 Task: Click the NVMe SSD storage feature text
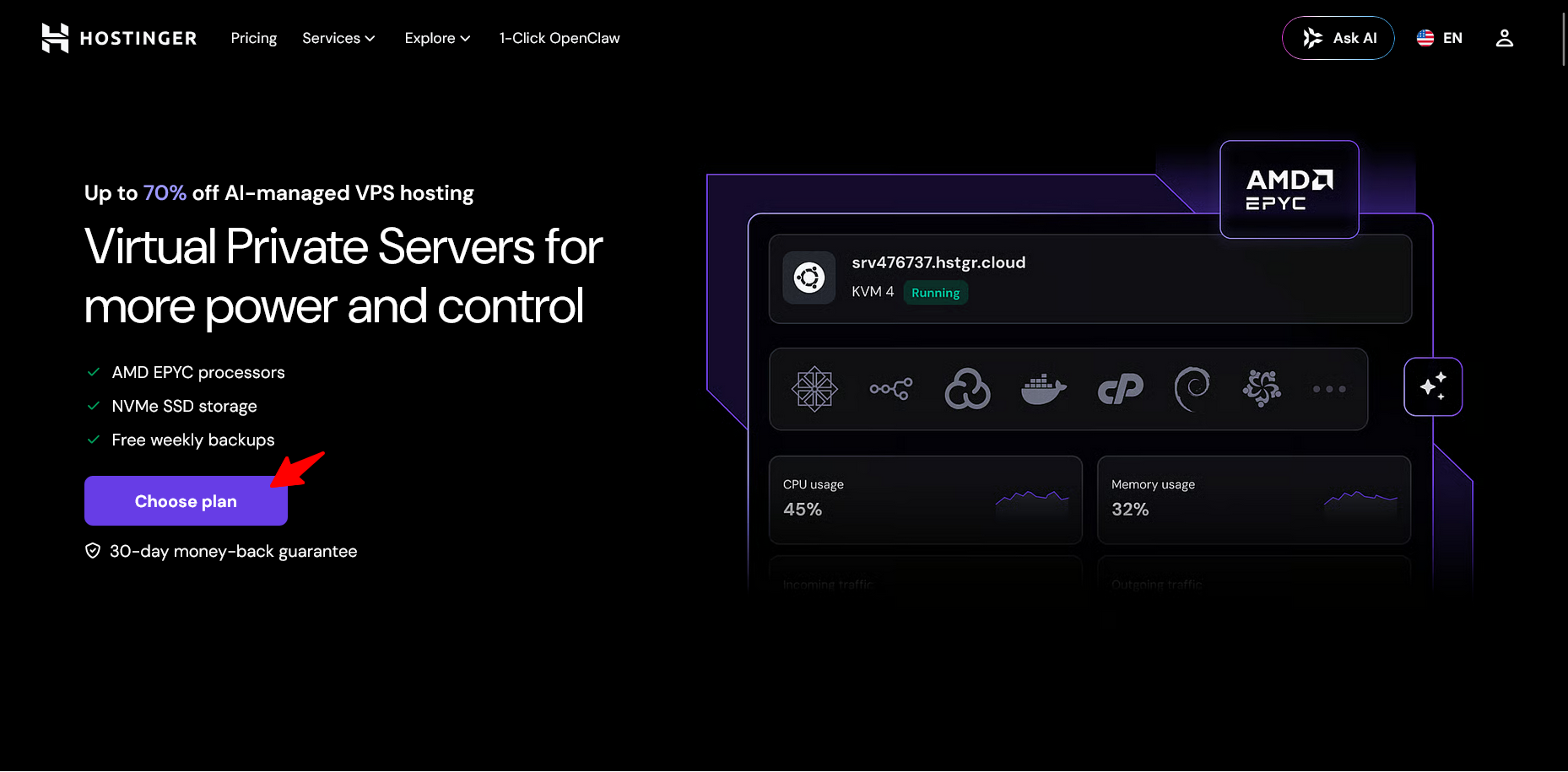pyautogui.click(x=184, y=406)
